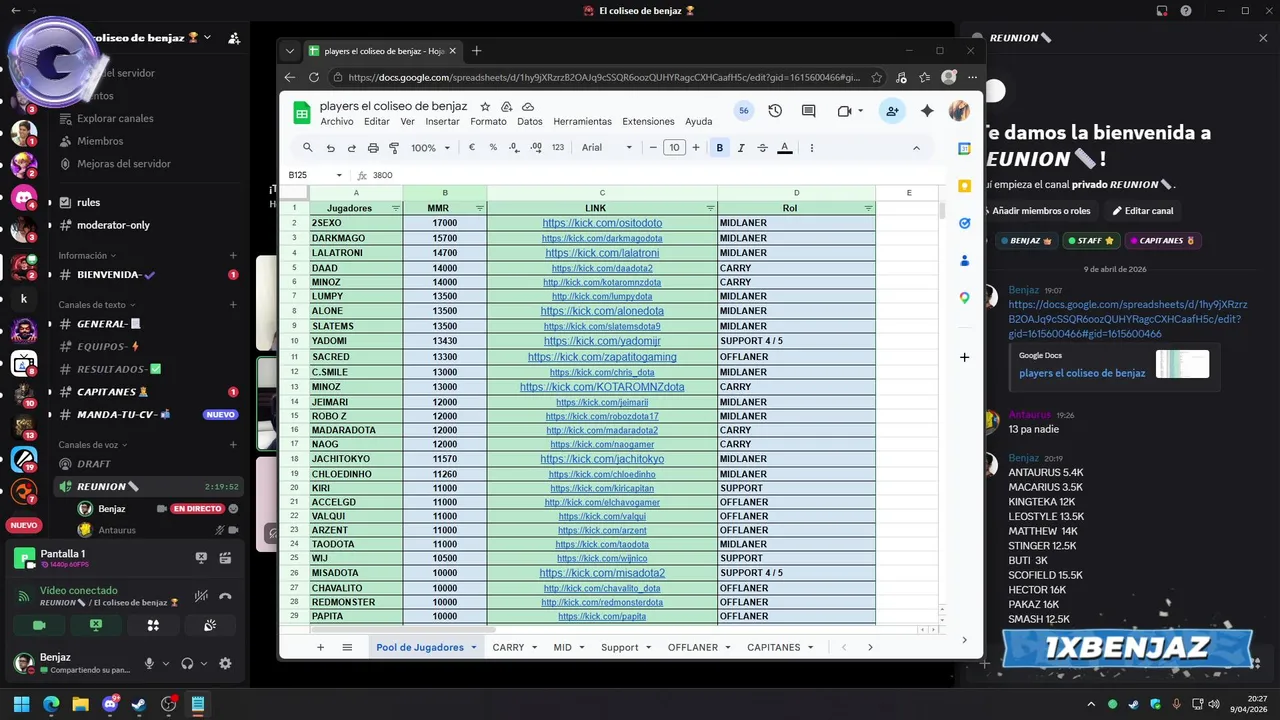Increase decimal places in toolbar
The width and height of the screenshot is (1280, 720).
(536, 148)
